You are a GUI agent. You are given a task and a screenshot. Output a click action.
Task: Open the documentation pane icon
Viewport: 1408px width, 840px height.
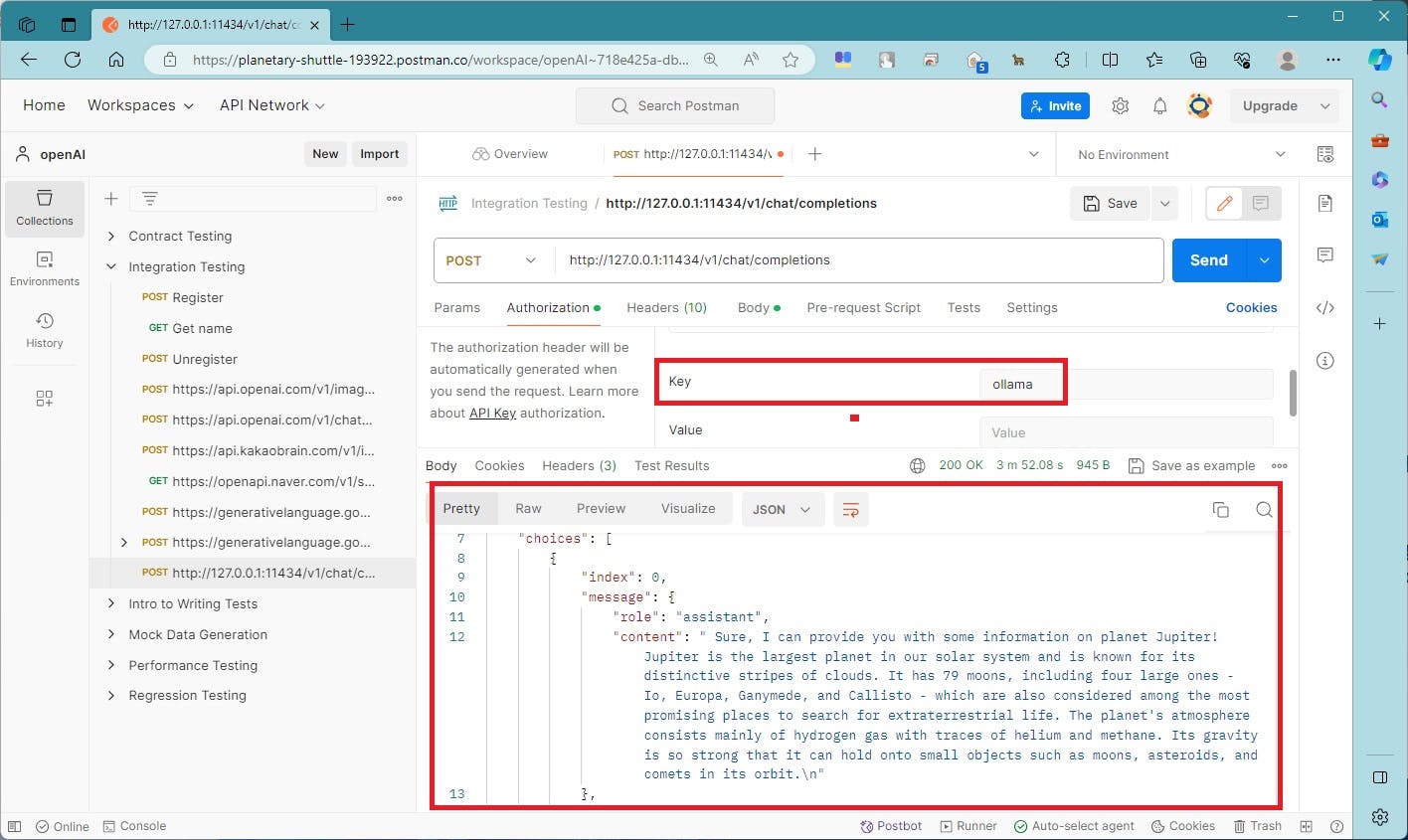(1324, 203)
